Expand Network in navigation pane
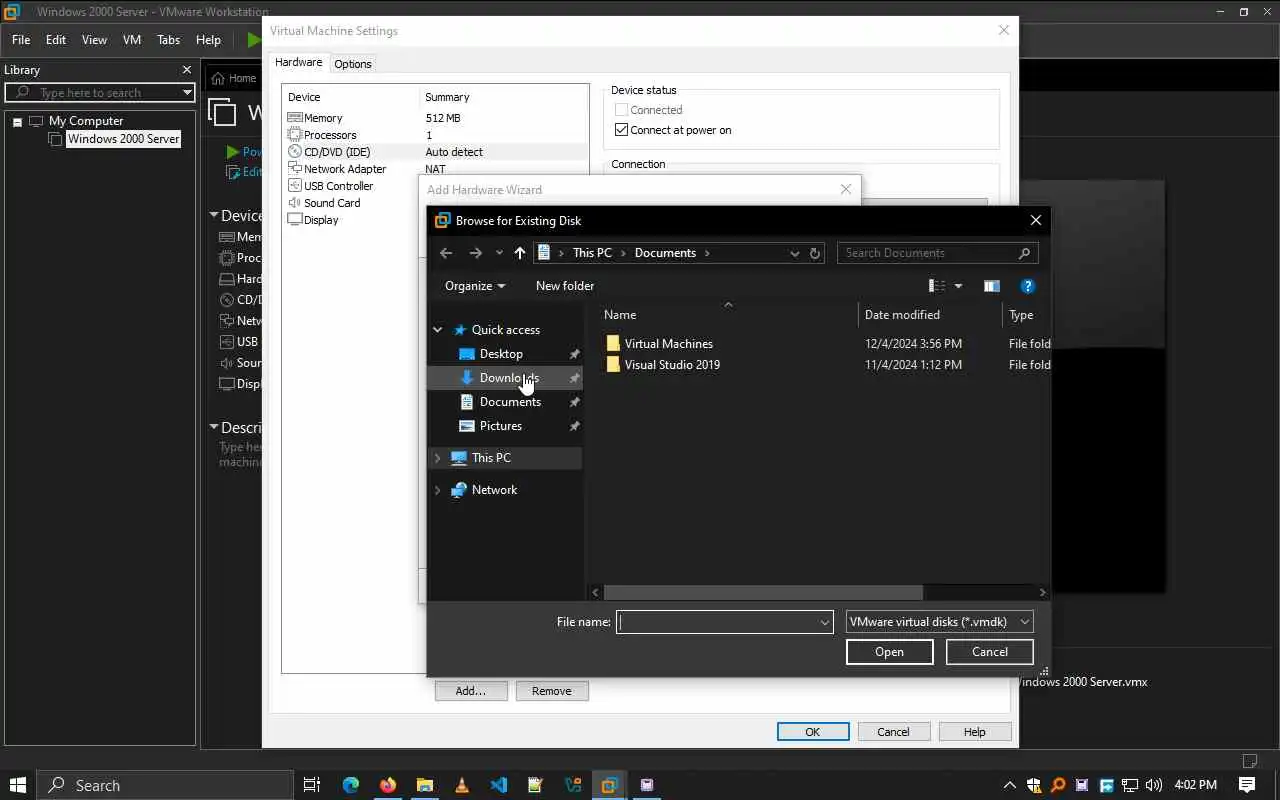The width and height of the screenshot is (1280, 800). 437,490
